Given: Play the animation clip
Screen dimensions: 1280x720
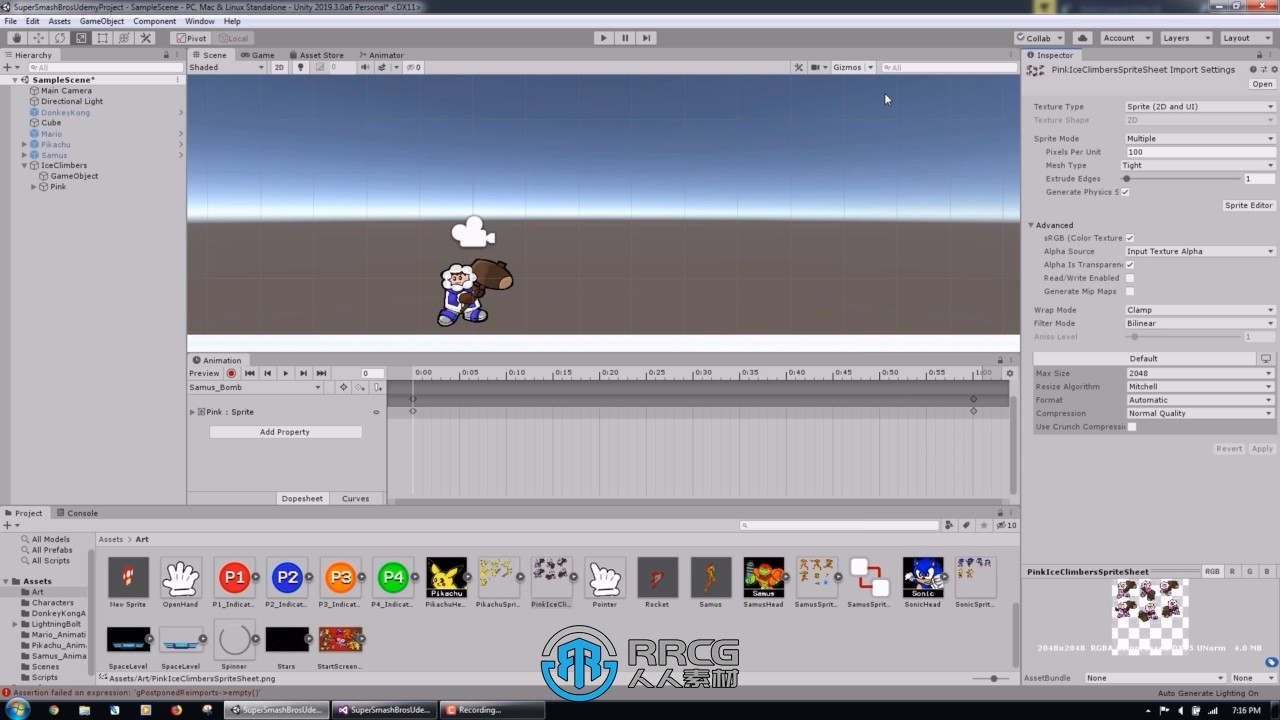Looking at the screenshot, I should point(285,373).
